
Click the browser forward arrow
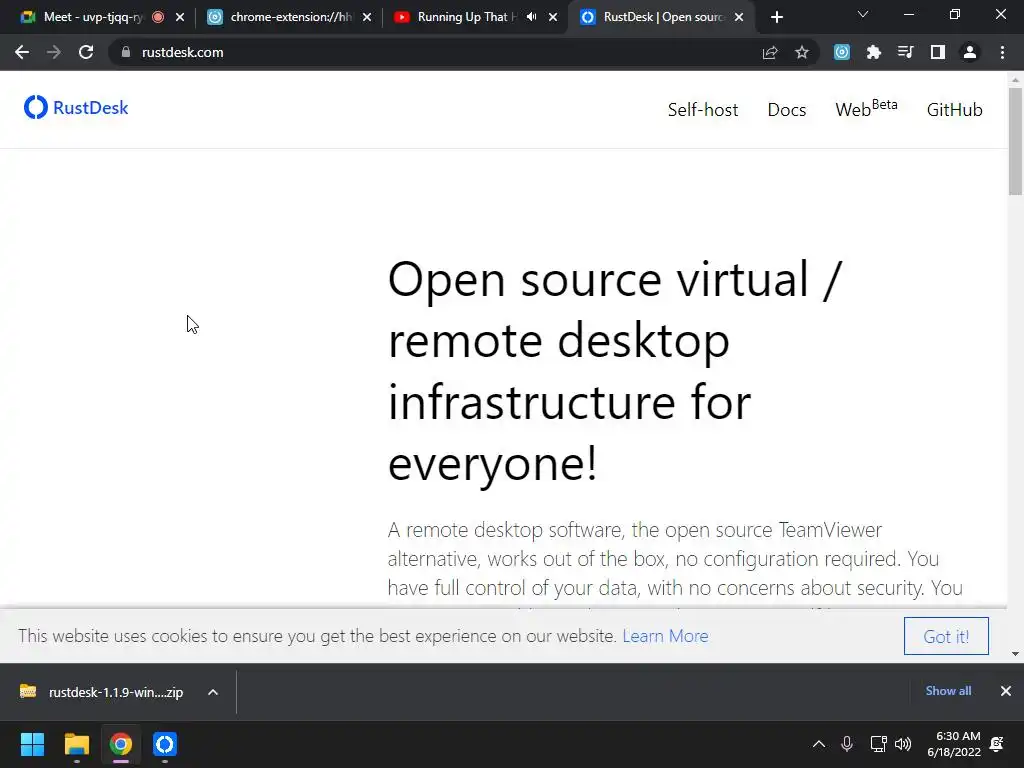pyautogui.click(x=54, y=52)
